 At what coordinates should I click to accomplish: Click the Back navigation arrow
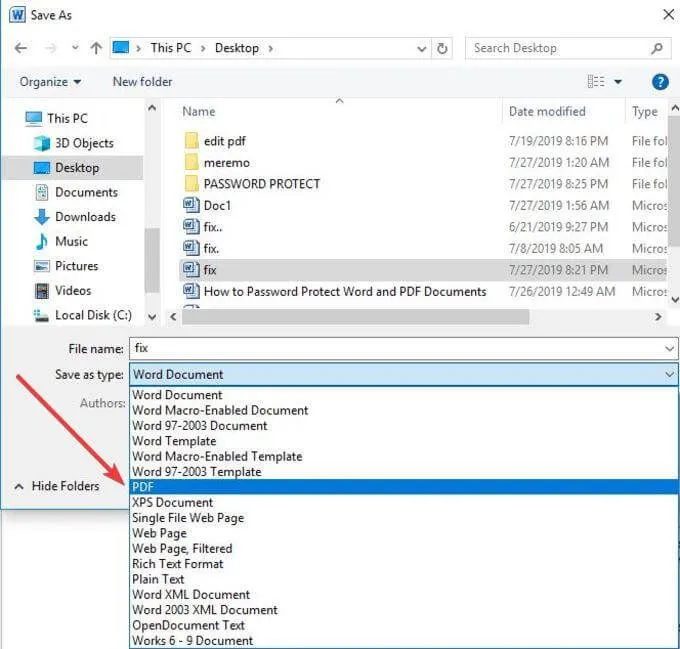21,48
